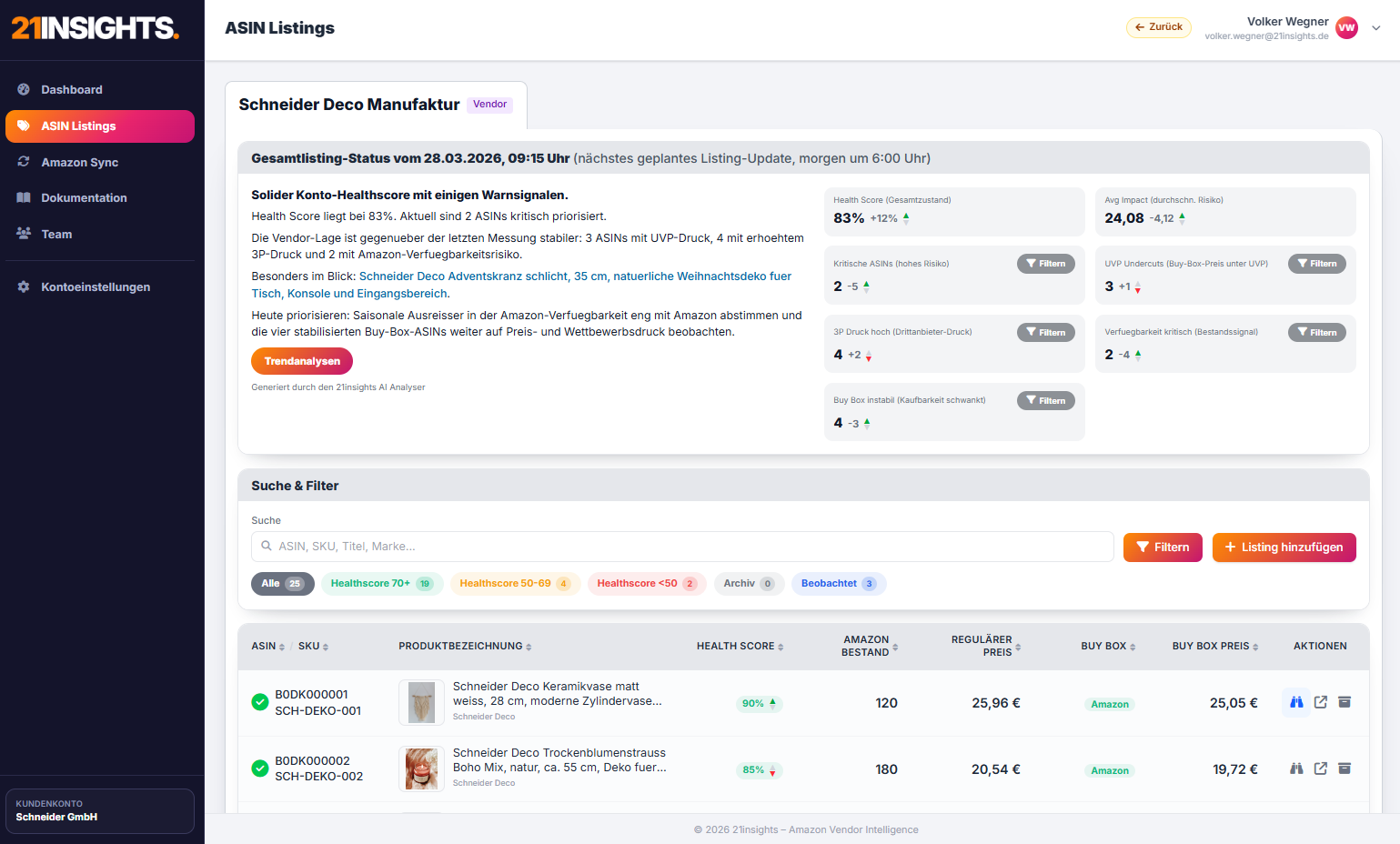
Task: Focus the ASIN, SKU search field
Action: point(682,547)
